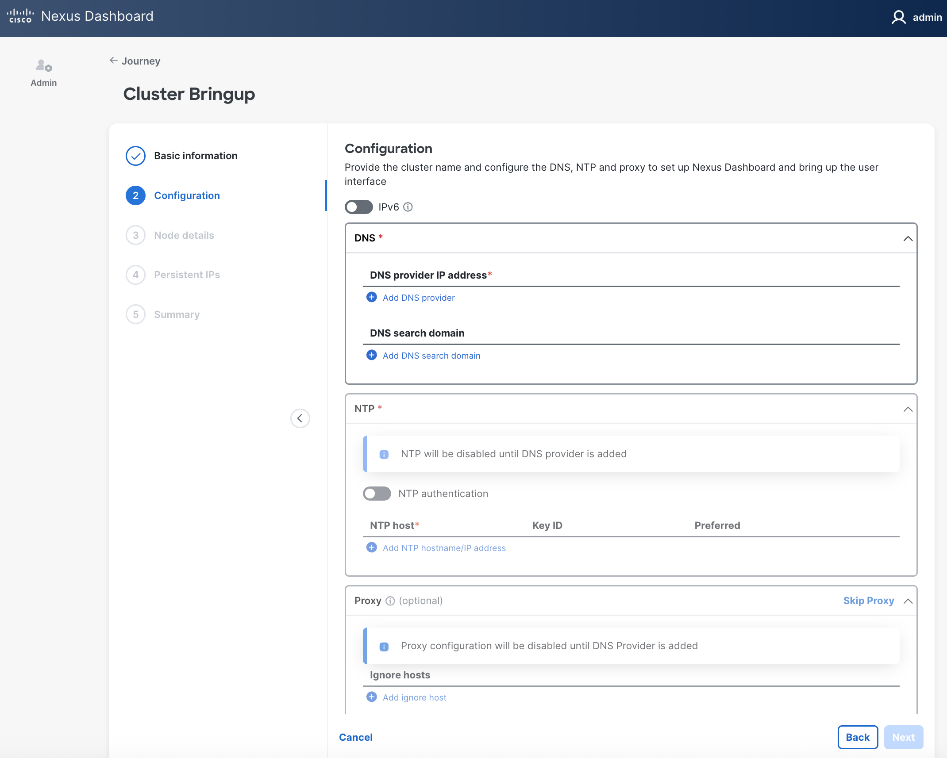Click the Cancel link
The height and width of the screenshot is (758, 947).
pyautogui.click(x=356, y=737)
